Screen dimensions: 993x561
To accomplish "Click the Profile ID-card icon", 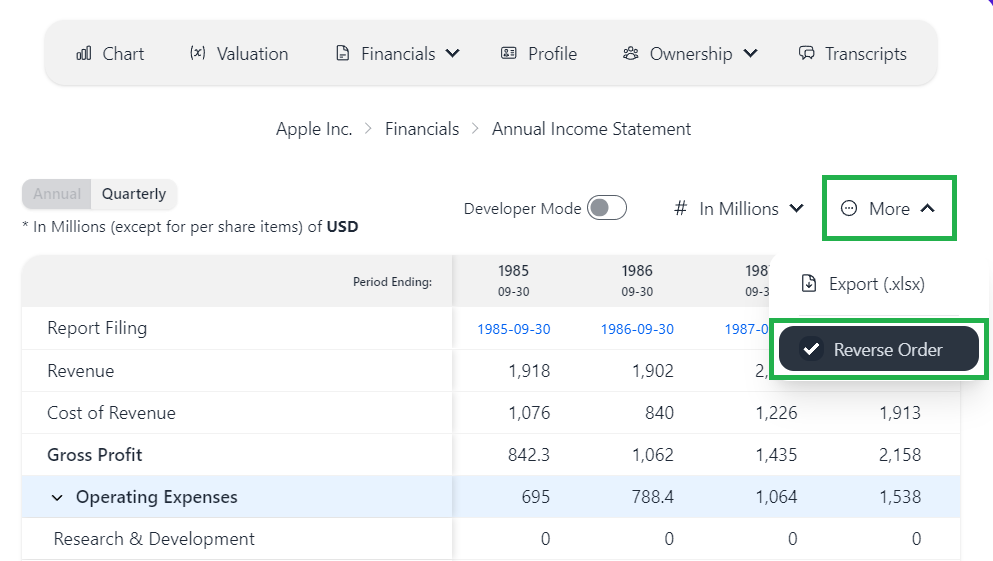I will click(x=509, y=53).
